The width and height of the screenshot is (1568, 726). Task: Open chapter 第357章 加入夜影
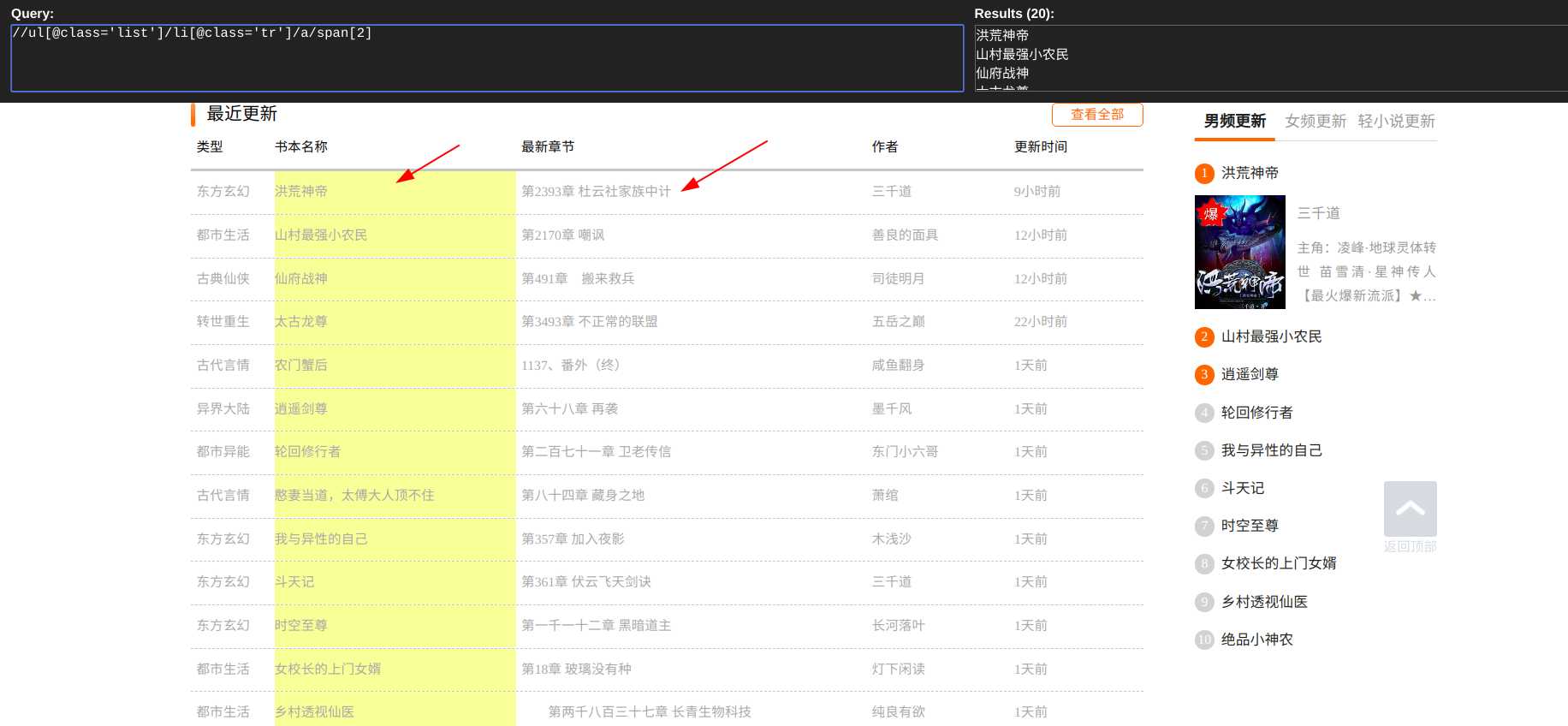point(573,539)
